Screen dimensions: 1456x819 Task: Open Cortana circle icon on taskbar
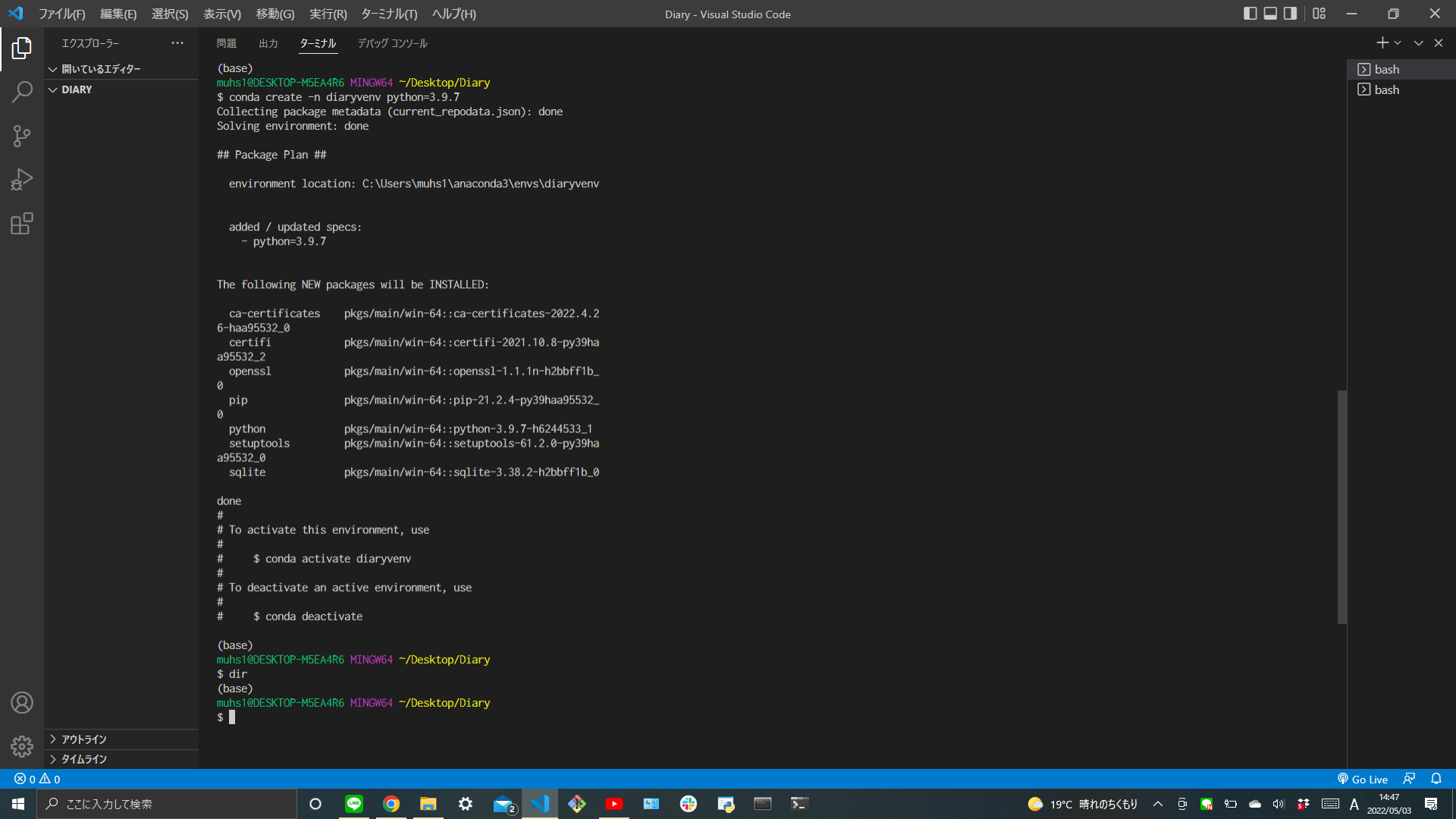click(x=315, y=804)
